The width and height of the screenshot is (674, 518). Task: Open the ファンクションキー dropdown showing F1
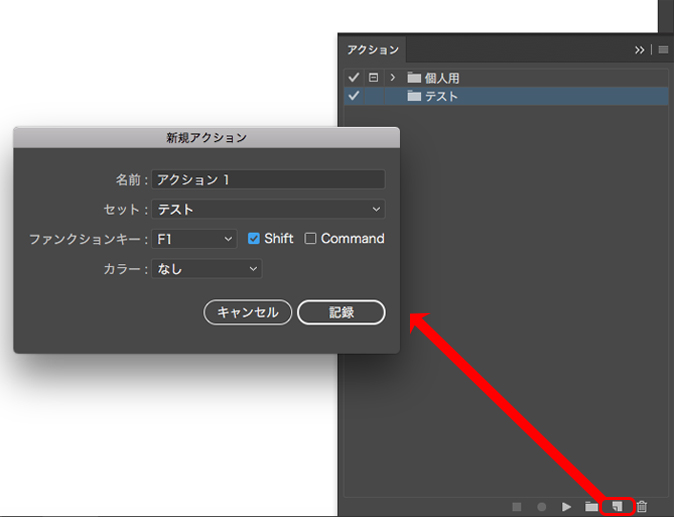point(194,239)
